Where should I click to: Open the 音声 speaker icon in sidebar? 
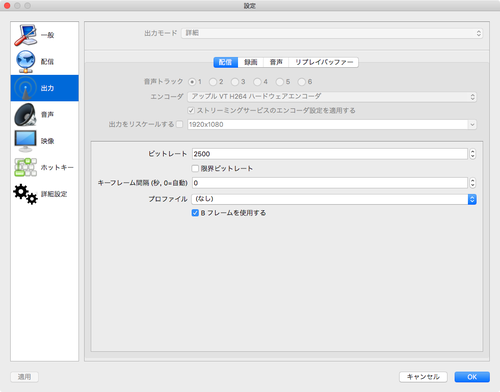point(25,115)
